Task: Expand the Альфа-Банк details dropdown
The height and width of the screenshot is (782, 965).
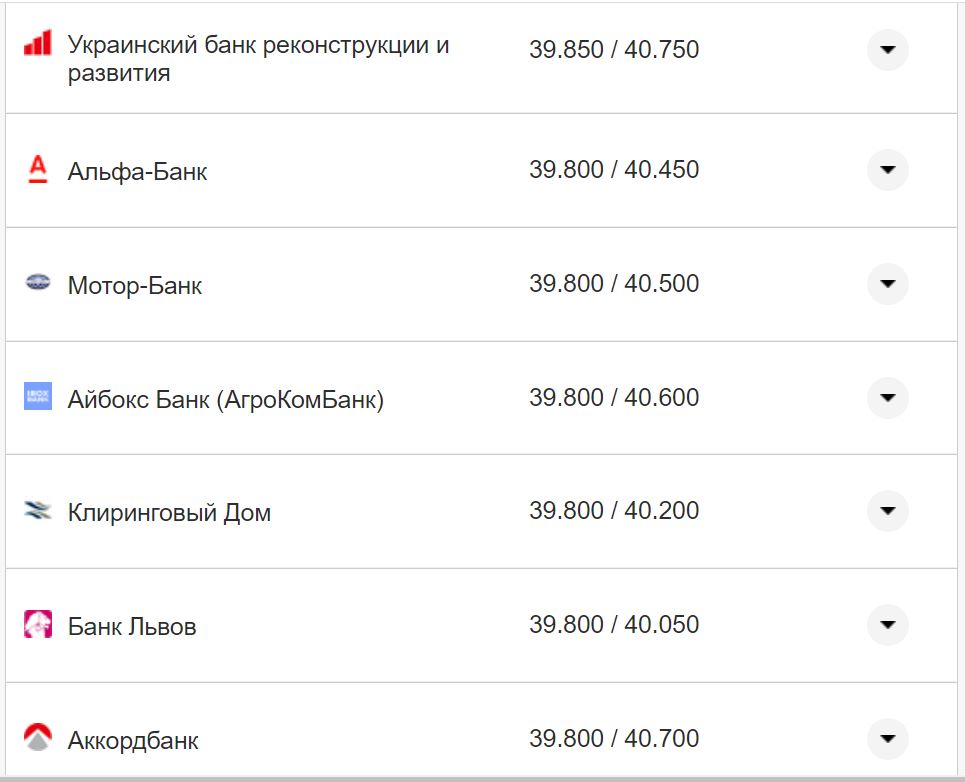Action: click(x=887, y=170)
